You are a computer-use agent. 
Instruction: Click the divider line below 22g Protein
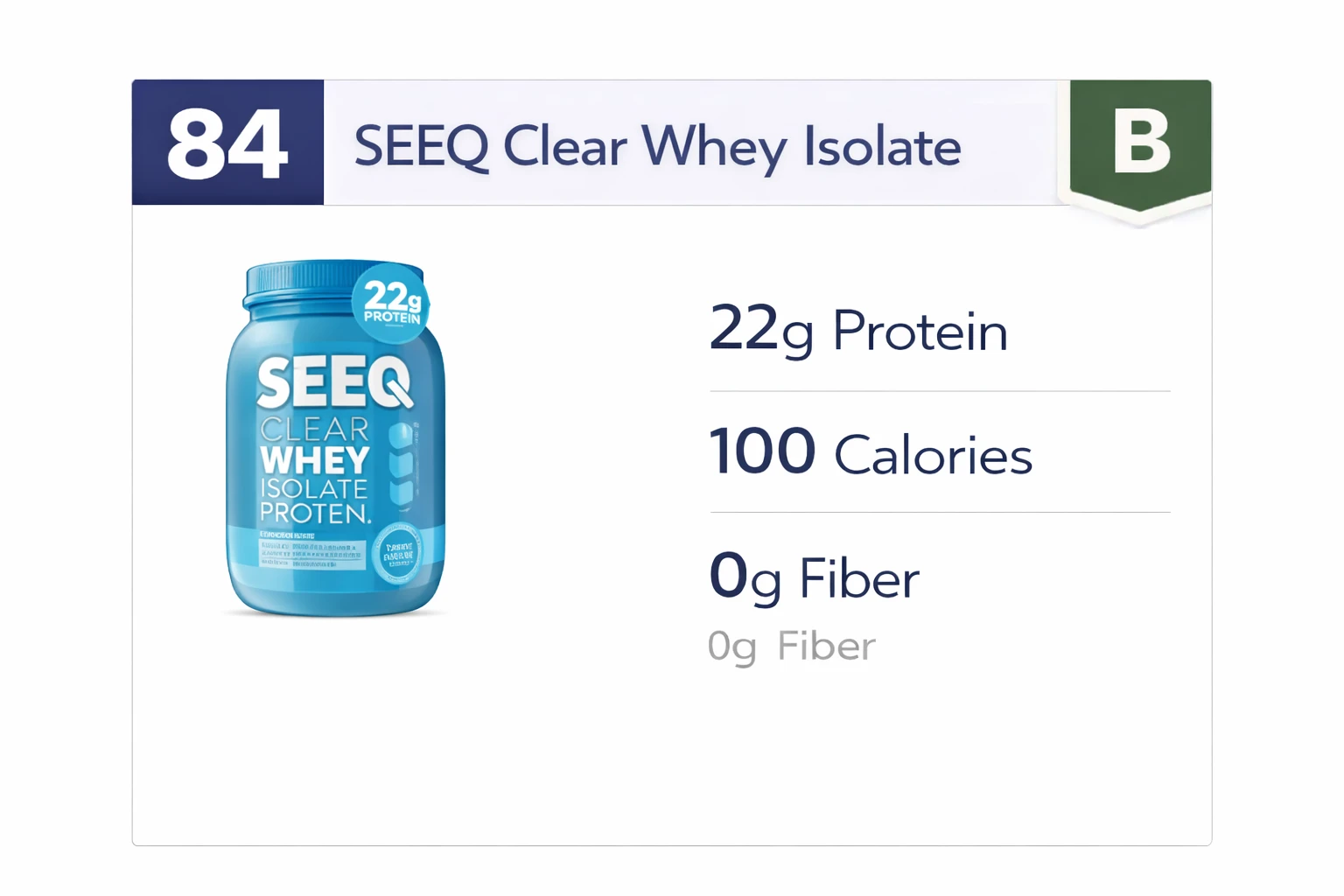(x=940, y=391)
